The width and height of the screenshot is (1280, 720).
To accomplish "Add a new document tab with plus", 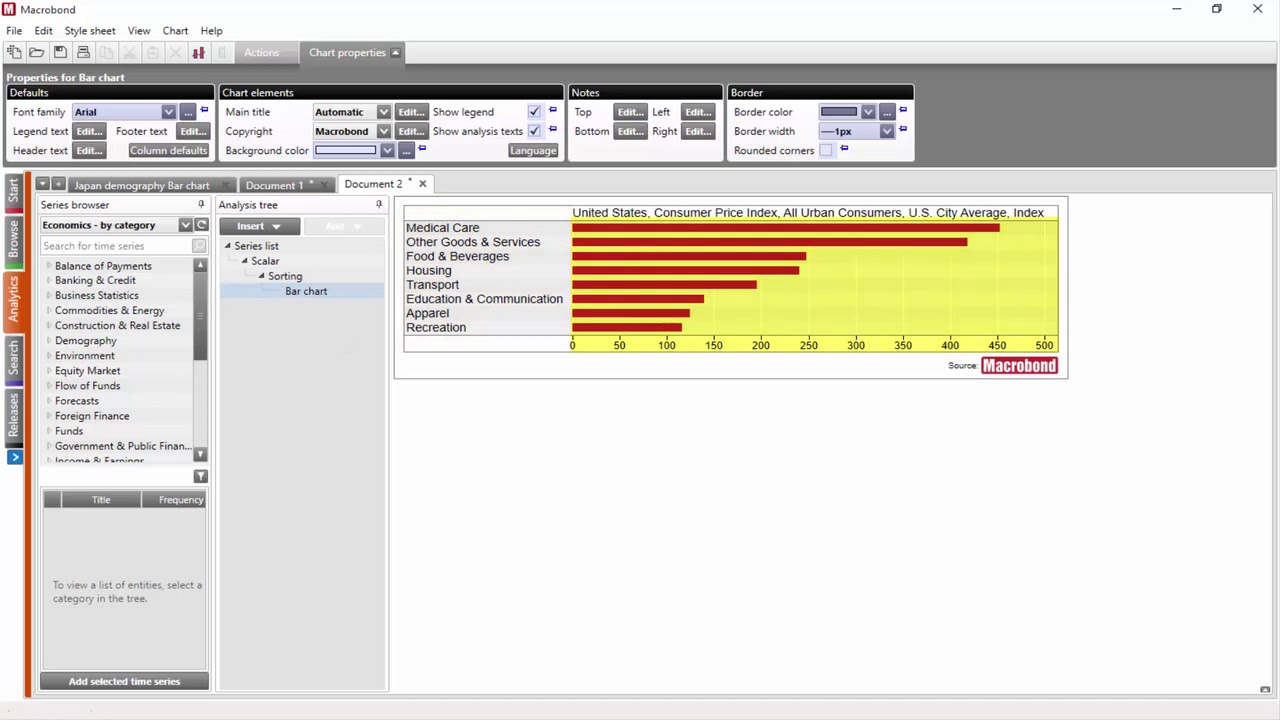I will coord(58,184).
